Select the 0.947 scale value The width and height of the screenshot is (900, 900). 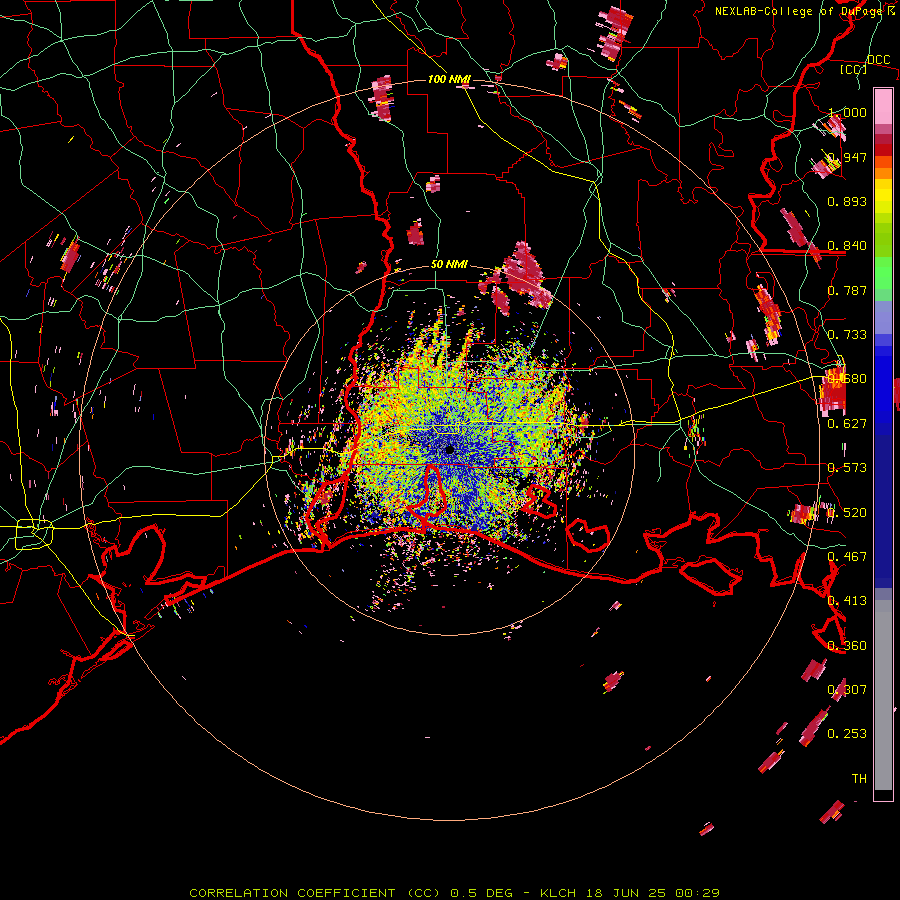pos(847,157)
